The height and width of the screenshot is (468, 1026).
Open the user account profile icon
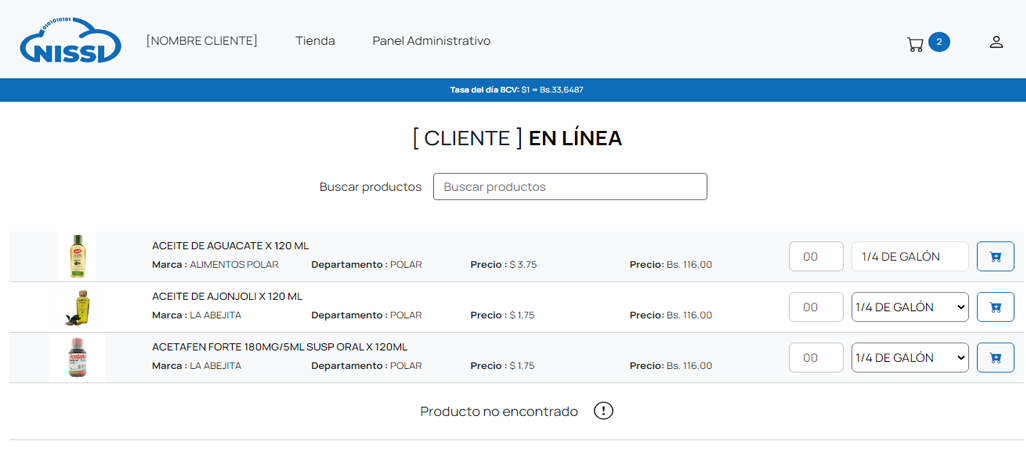coord(996,42)
